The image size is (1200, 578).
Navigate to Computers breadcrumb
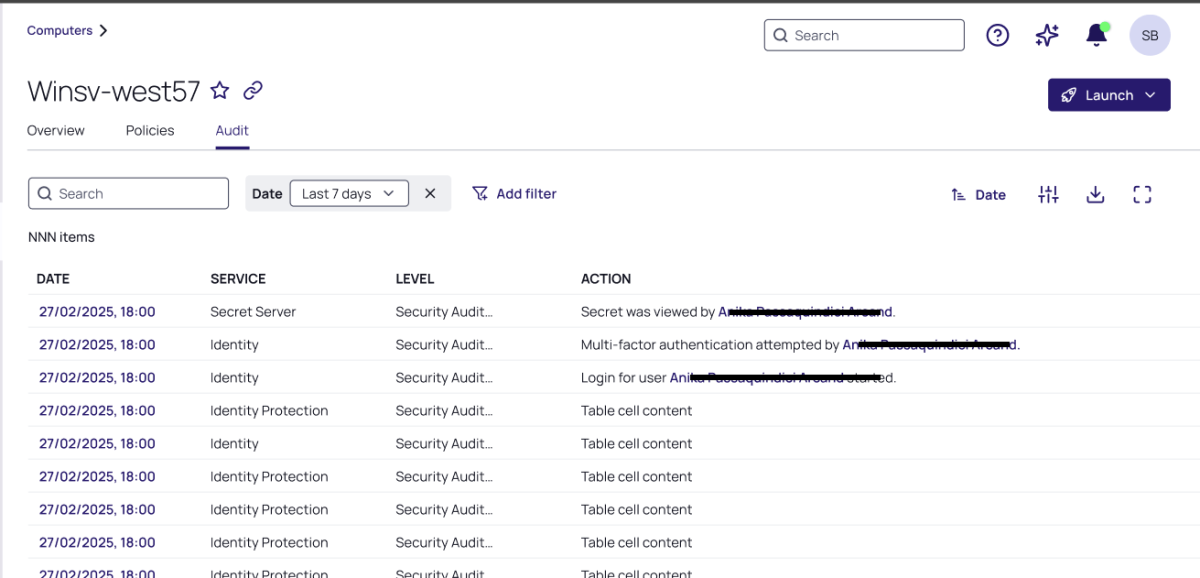(60, 31)
